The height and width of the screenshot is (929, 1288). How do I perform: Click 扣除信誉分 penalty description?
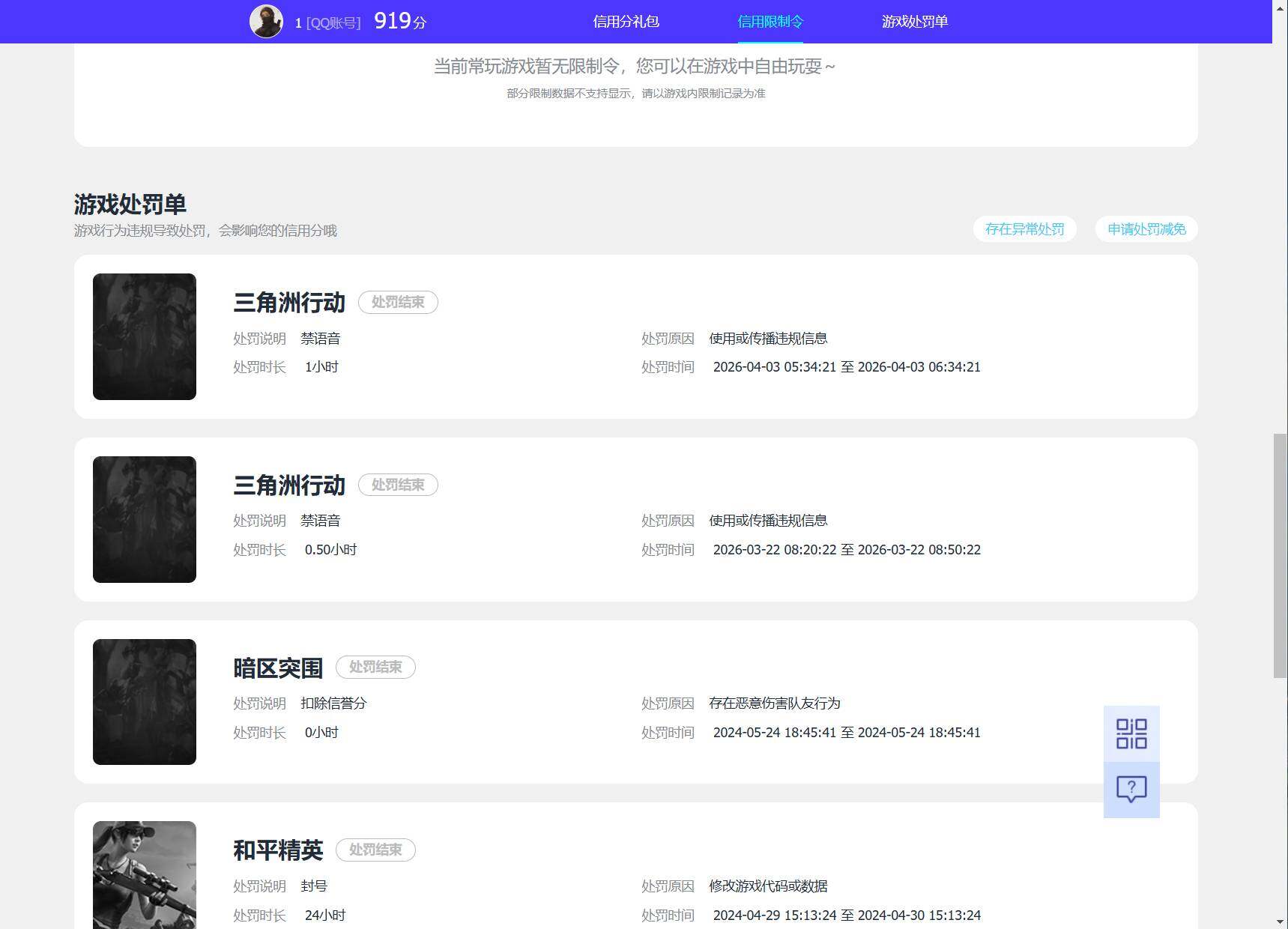pos(333,703)
